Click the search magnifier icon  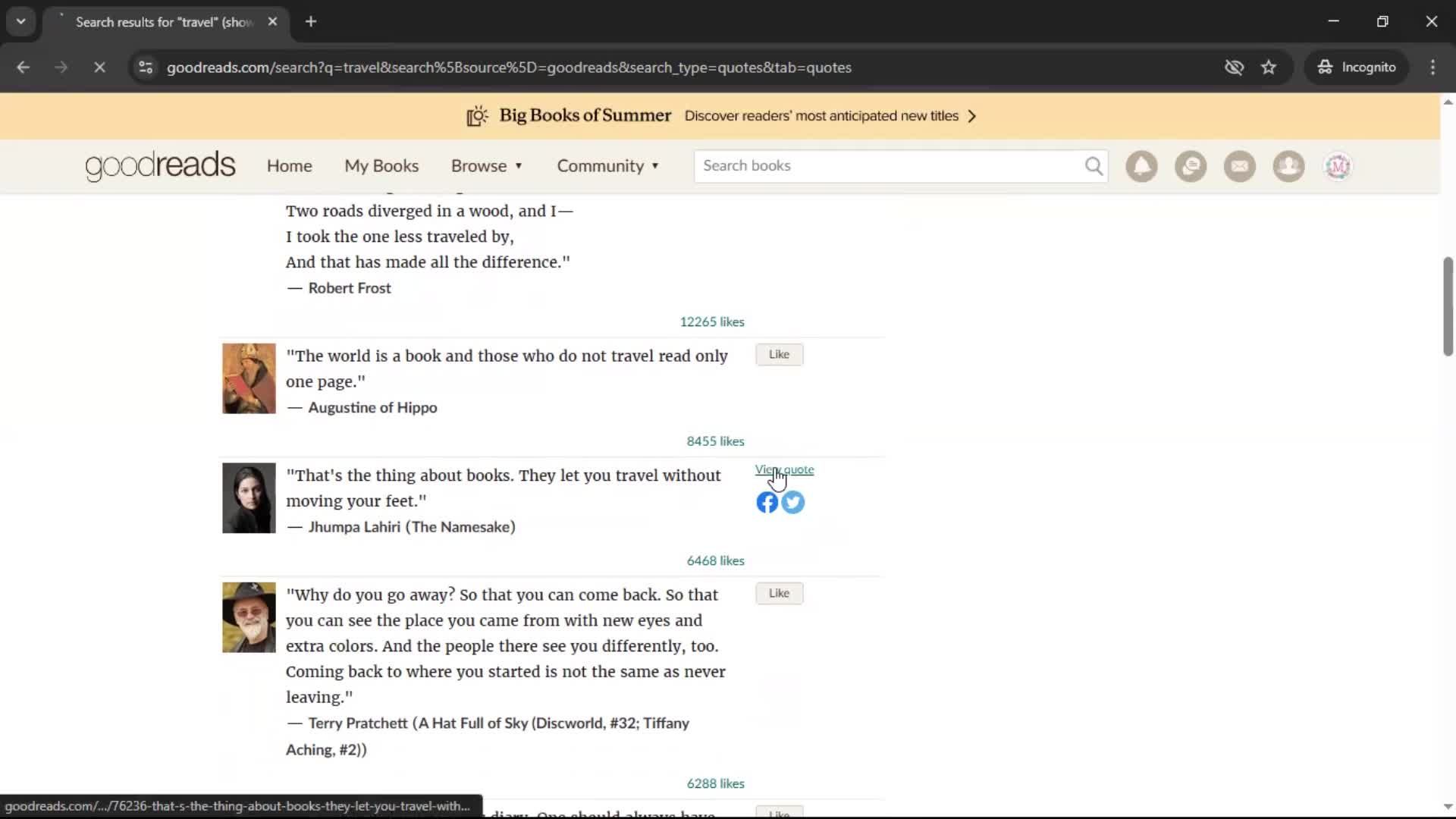(1094, 166)
